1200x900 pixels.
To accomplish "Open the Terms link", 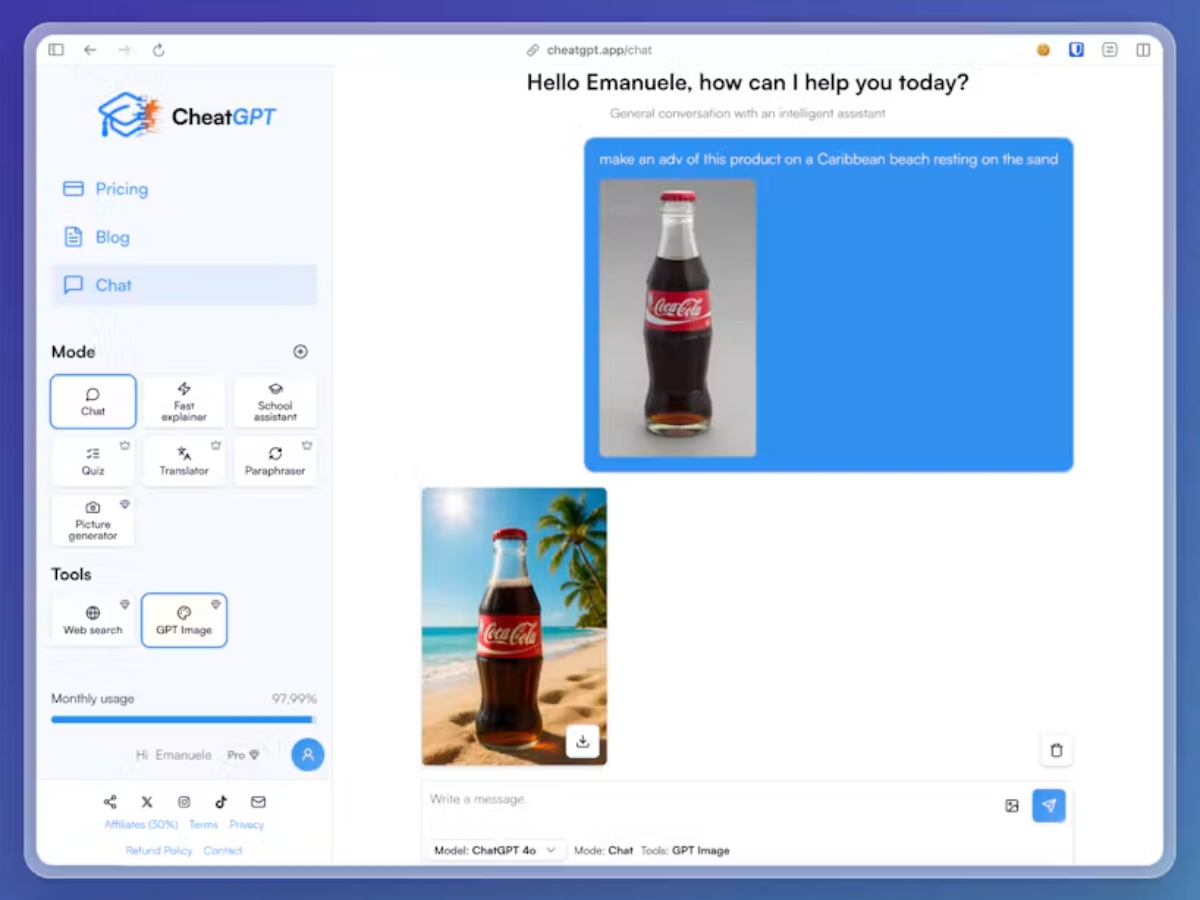I will [x=203, y=825].
